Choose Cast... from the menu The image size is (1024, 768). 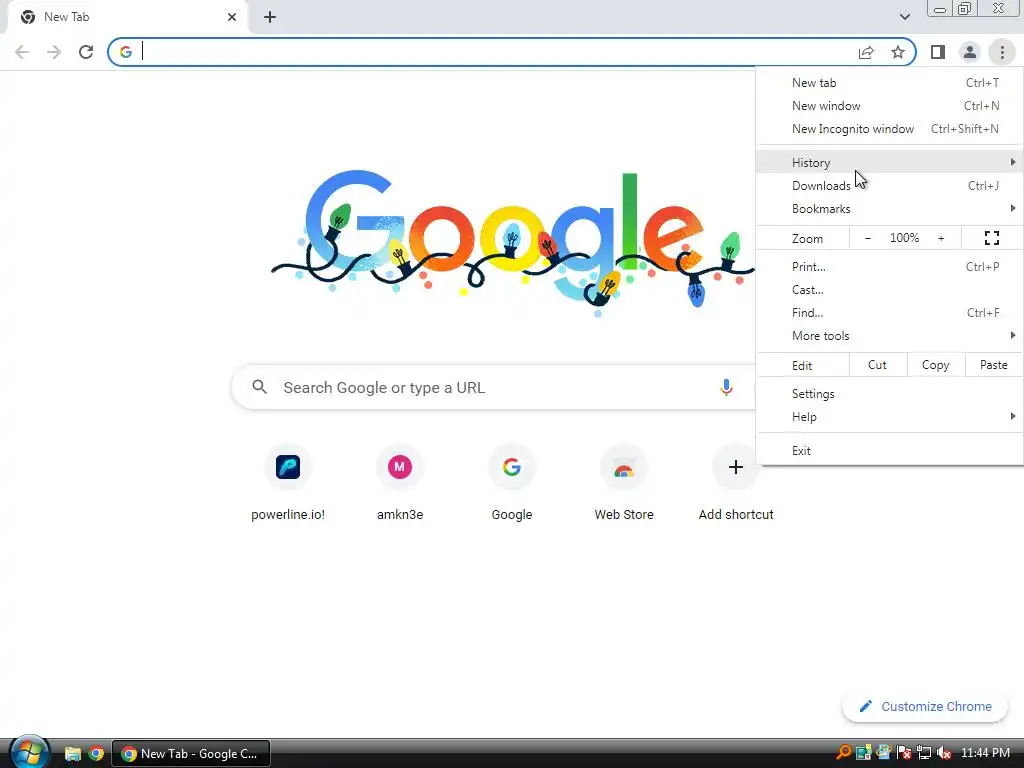[x=889, y=289]
